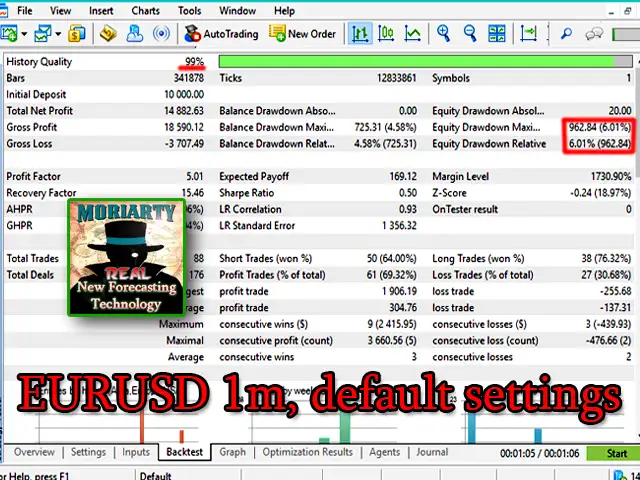640x480 pixels.
Task: Switch to line chart icon
Action: point(412,34)
